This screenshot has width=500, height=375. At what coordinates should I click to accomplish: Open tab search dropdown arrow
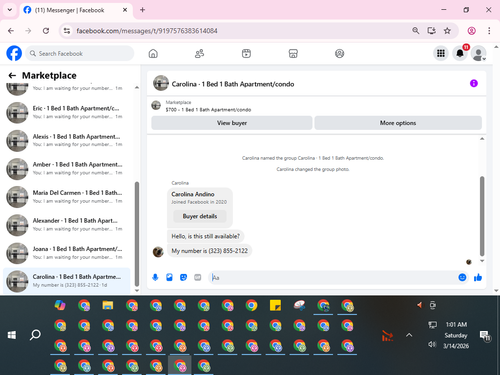[x=10, y=10]
